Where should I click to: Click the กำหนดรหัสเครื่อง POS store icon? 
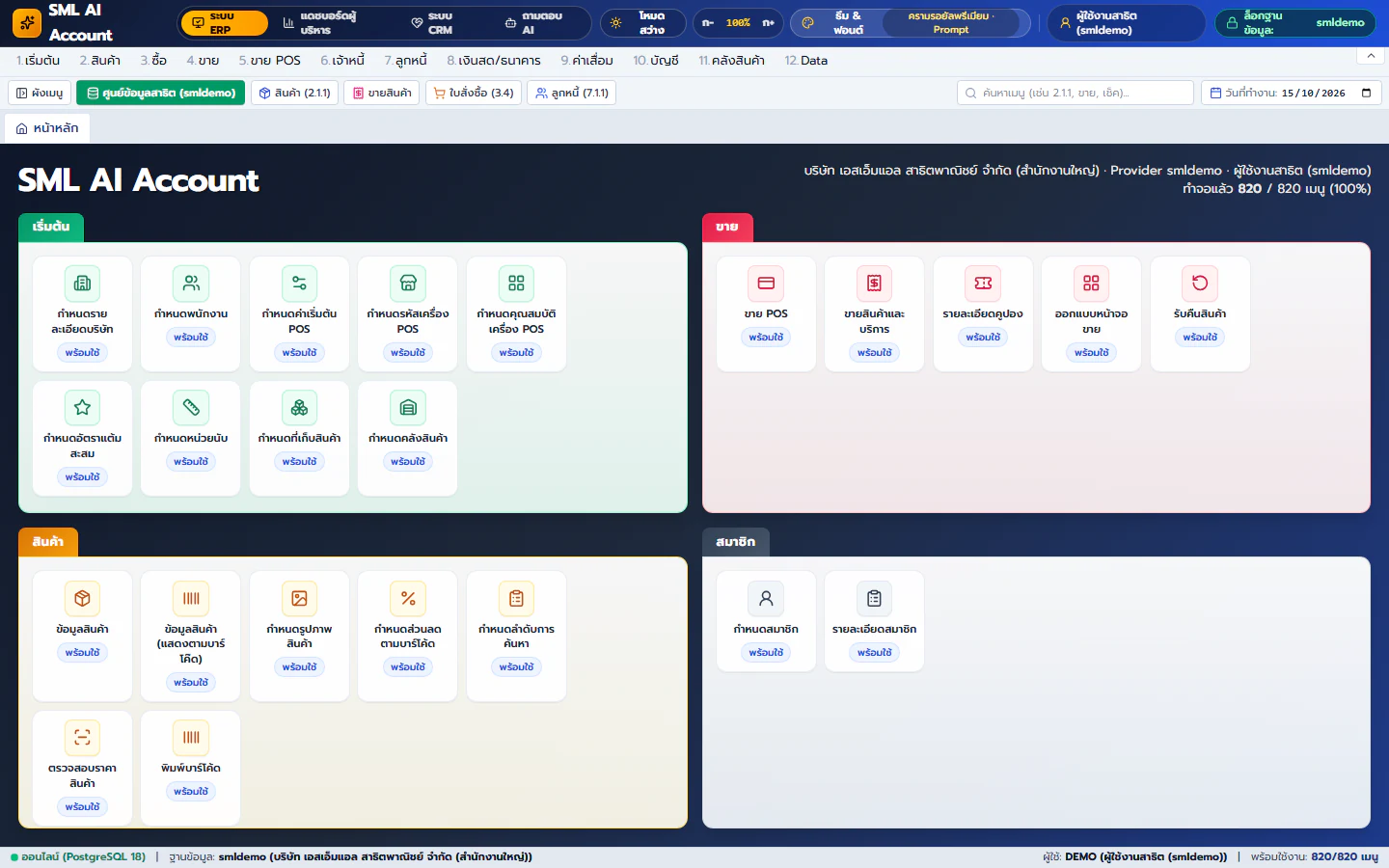(x=408, y=284)
